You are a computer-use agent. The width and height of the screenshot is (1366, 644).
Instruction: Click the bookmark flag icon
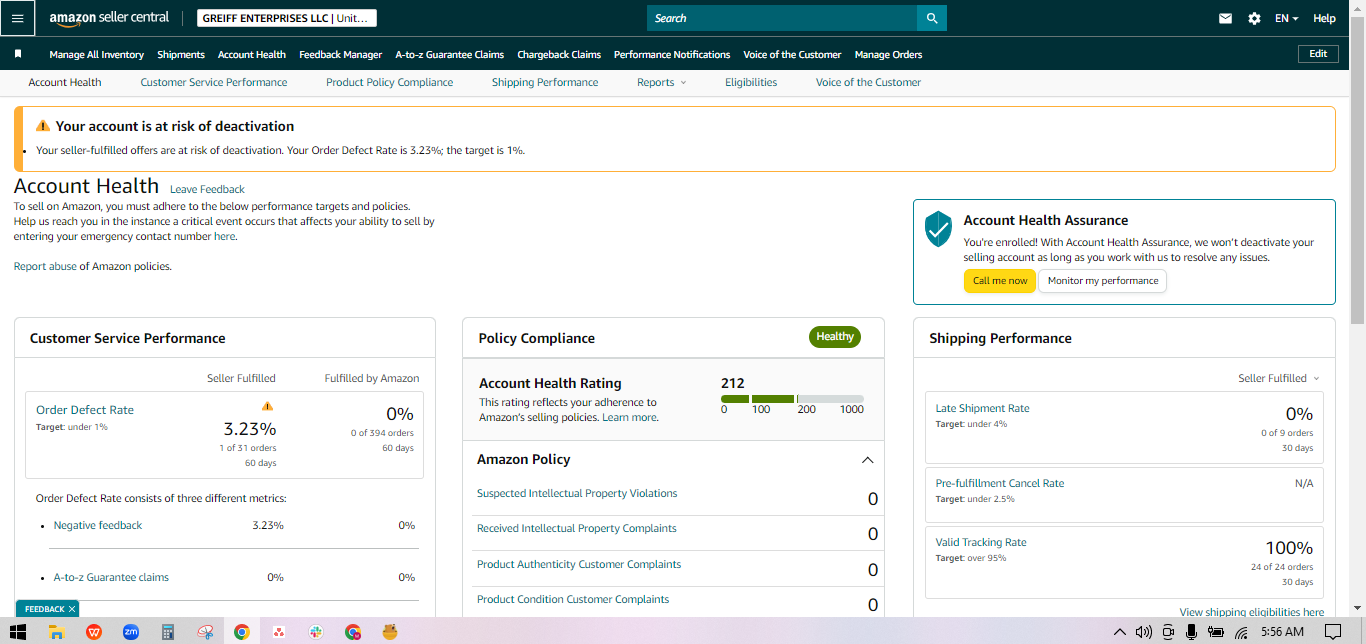(18, 54)
